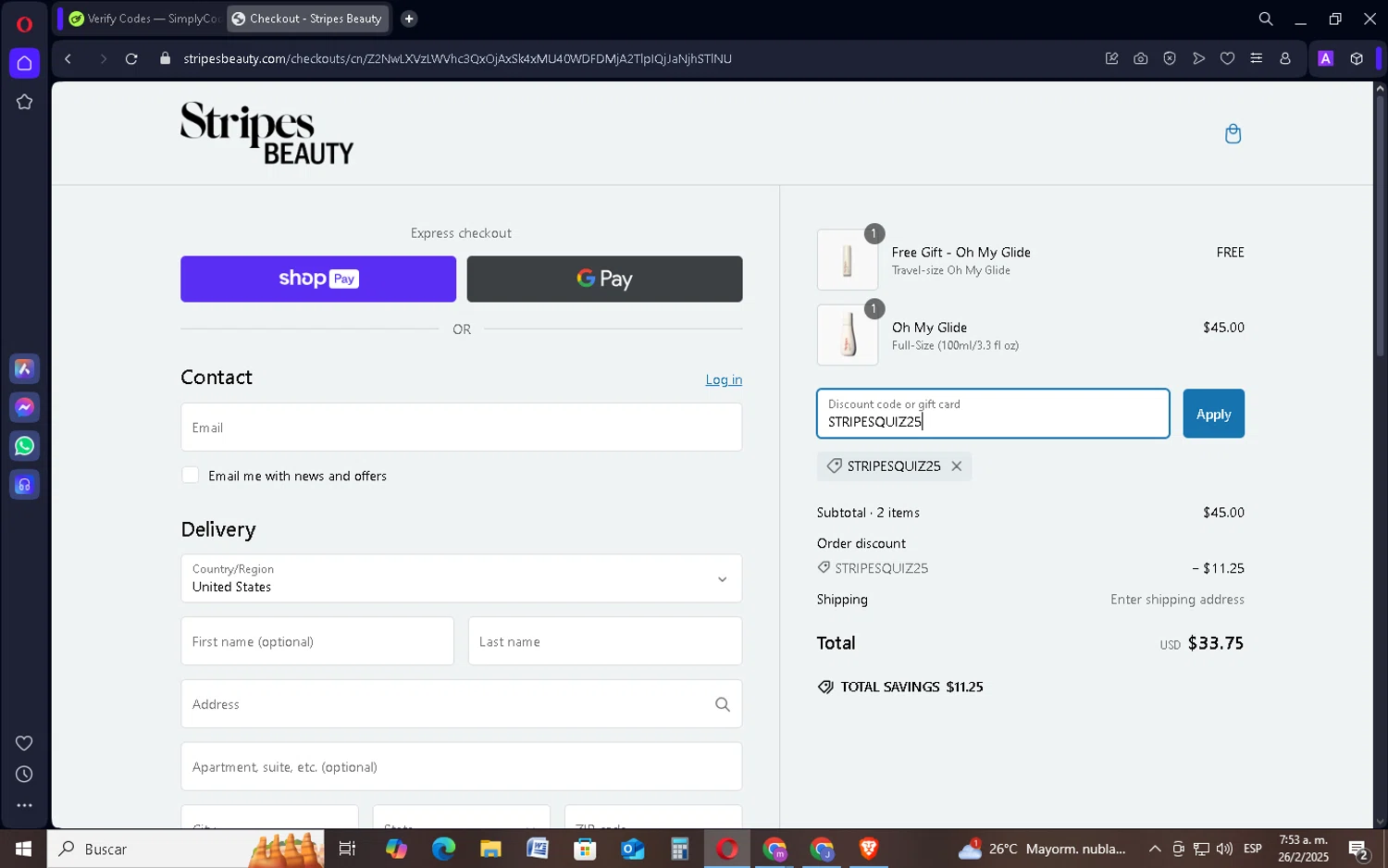Open Brave browser from taskbar

click(x=869, y=849)
